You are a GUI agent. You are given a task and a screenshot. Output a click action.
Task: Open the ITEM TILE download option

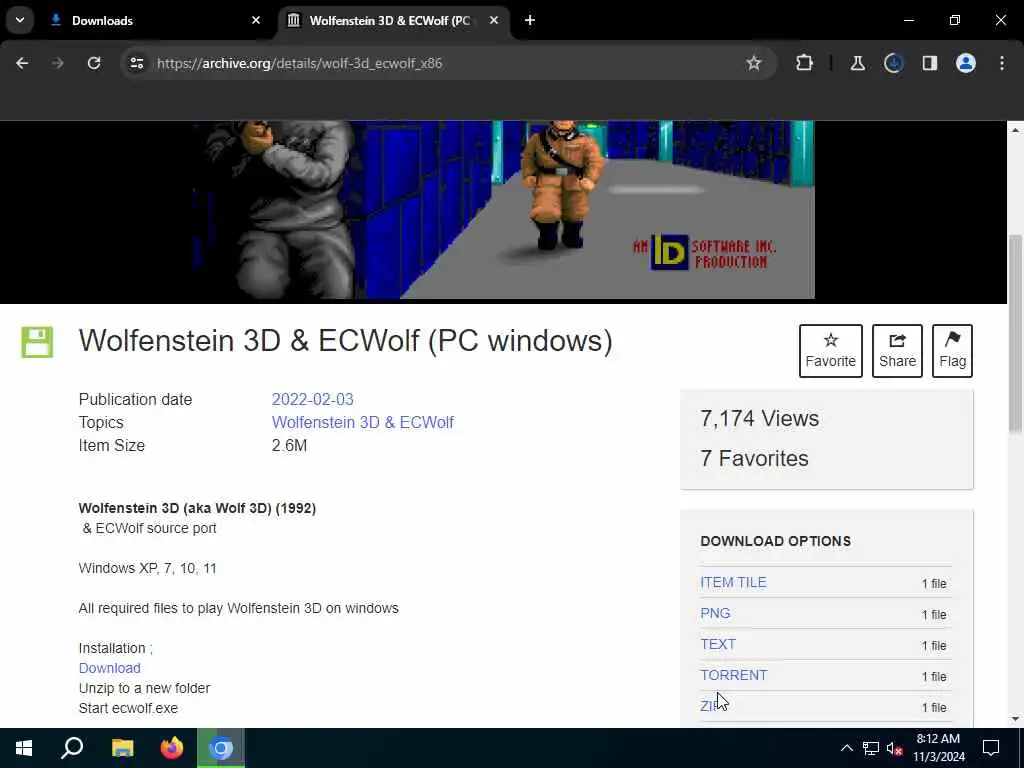coord(733,583)
